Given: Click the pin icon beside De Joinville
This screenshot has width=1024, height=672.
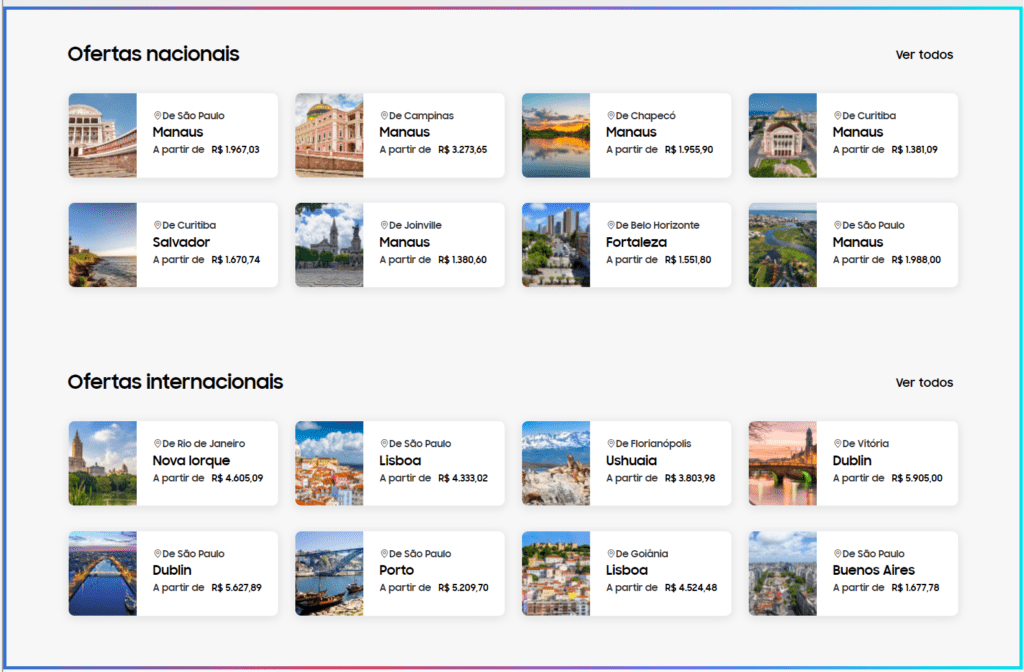Looking at the screenshot, I should (384, 226).
